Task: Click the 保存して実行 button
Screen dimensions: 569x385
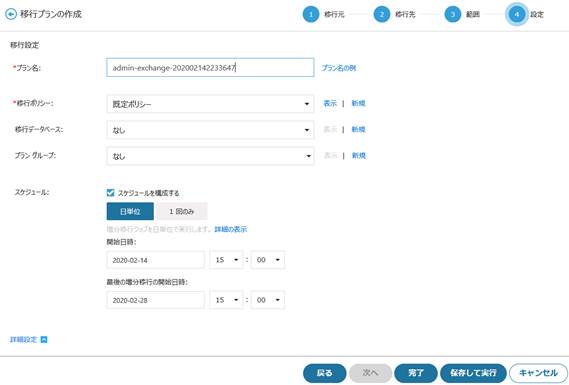Action: point(473,373)
